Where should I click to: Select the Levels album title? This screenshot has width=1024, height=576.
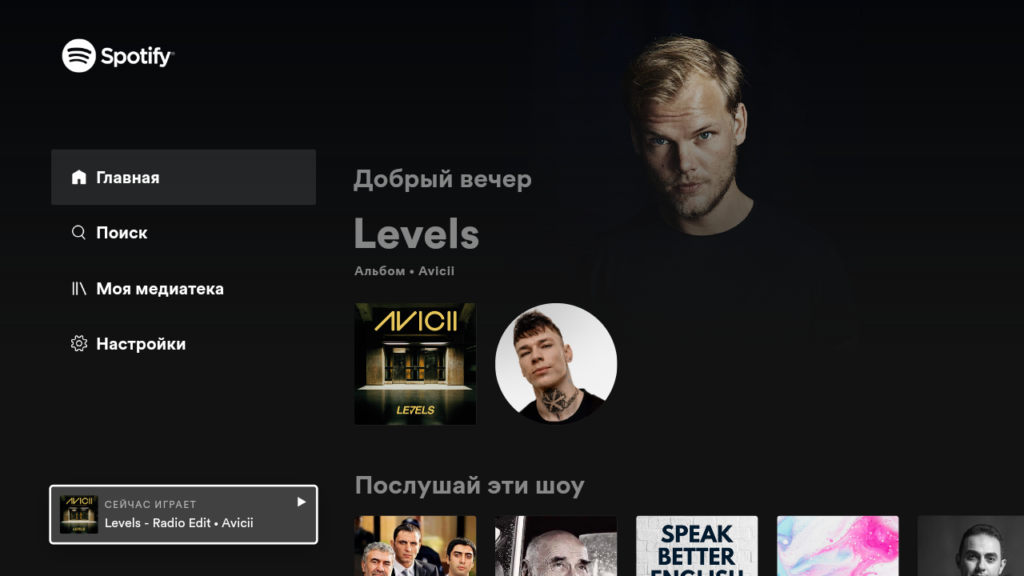coord(417,234)
